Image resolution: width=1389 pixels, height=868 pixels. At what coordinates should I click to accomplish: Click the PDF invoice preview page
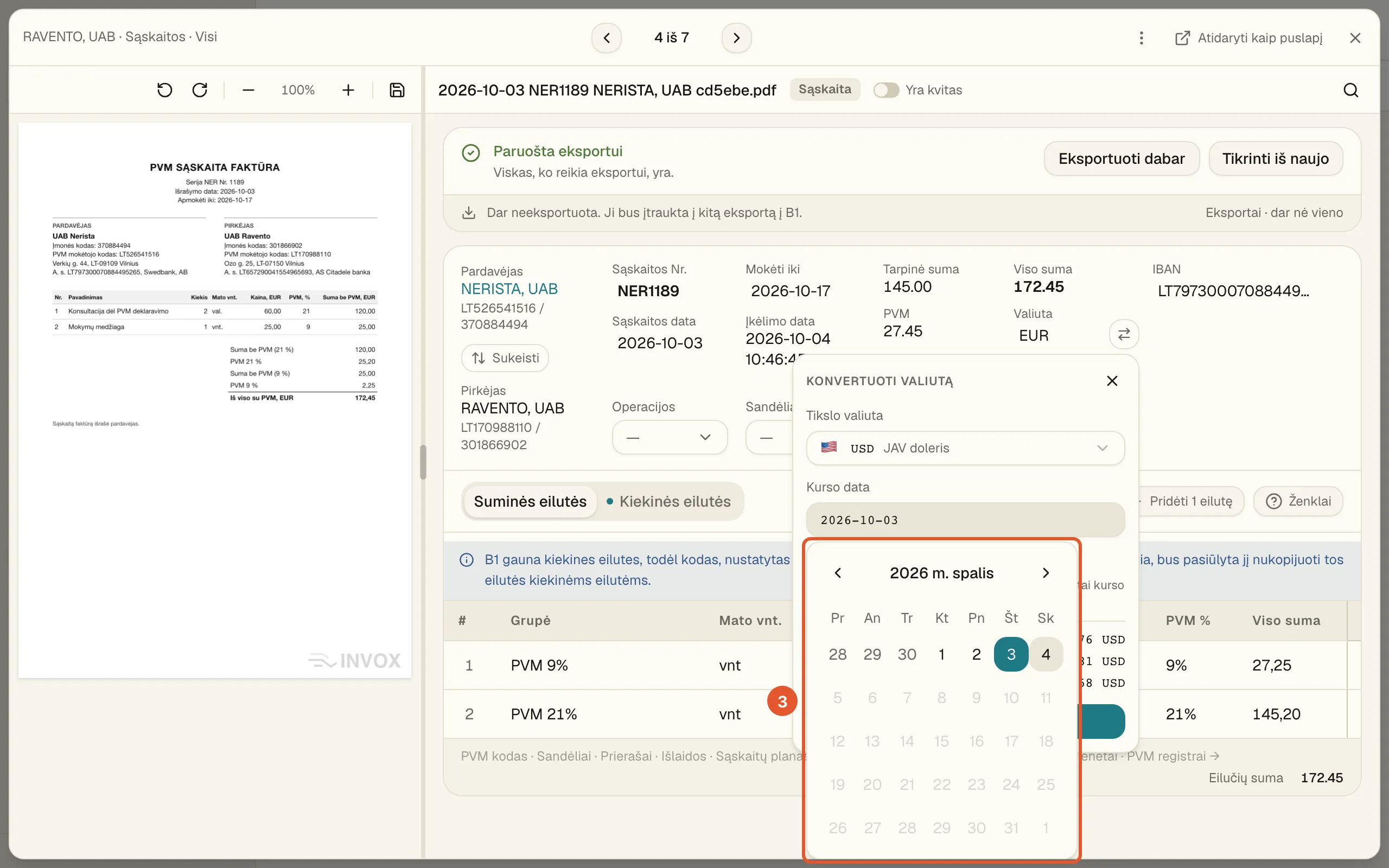(215, 400)
